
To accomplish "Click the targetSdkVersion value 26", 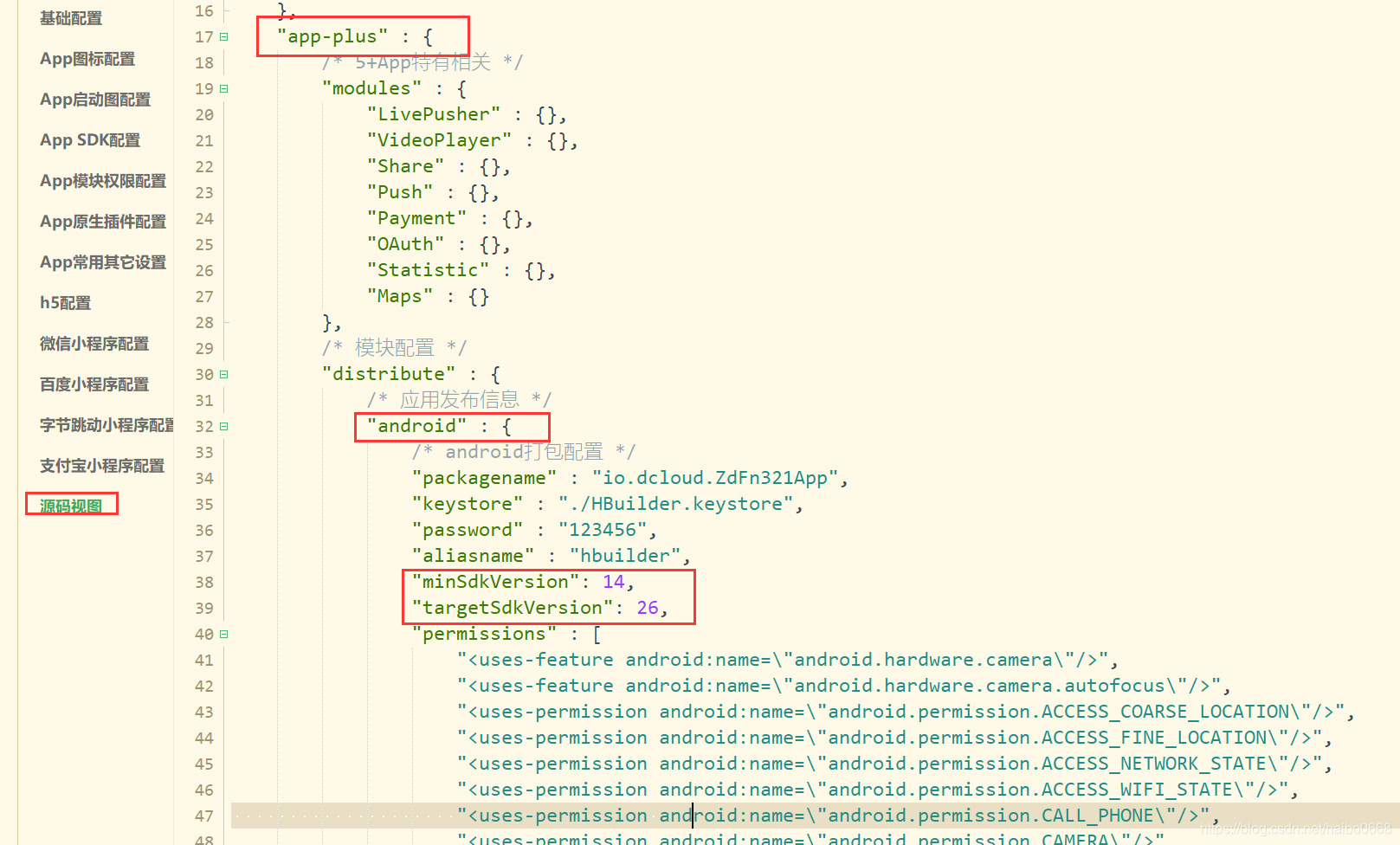I will pos(648,608).
